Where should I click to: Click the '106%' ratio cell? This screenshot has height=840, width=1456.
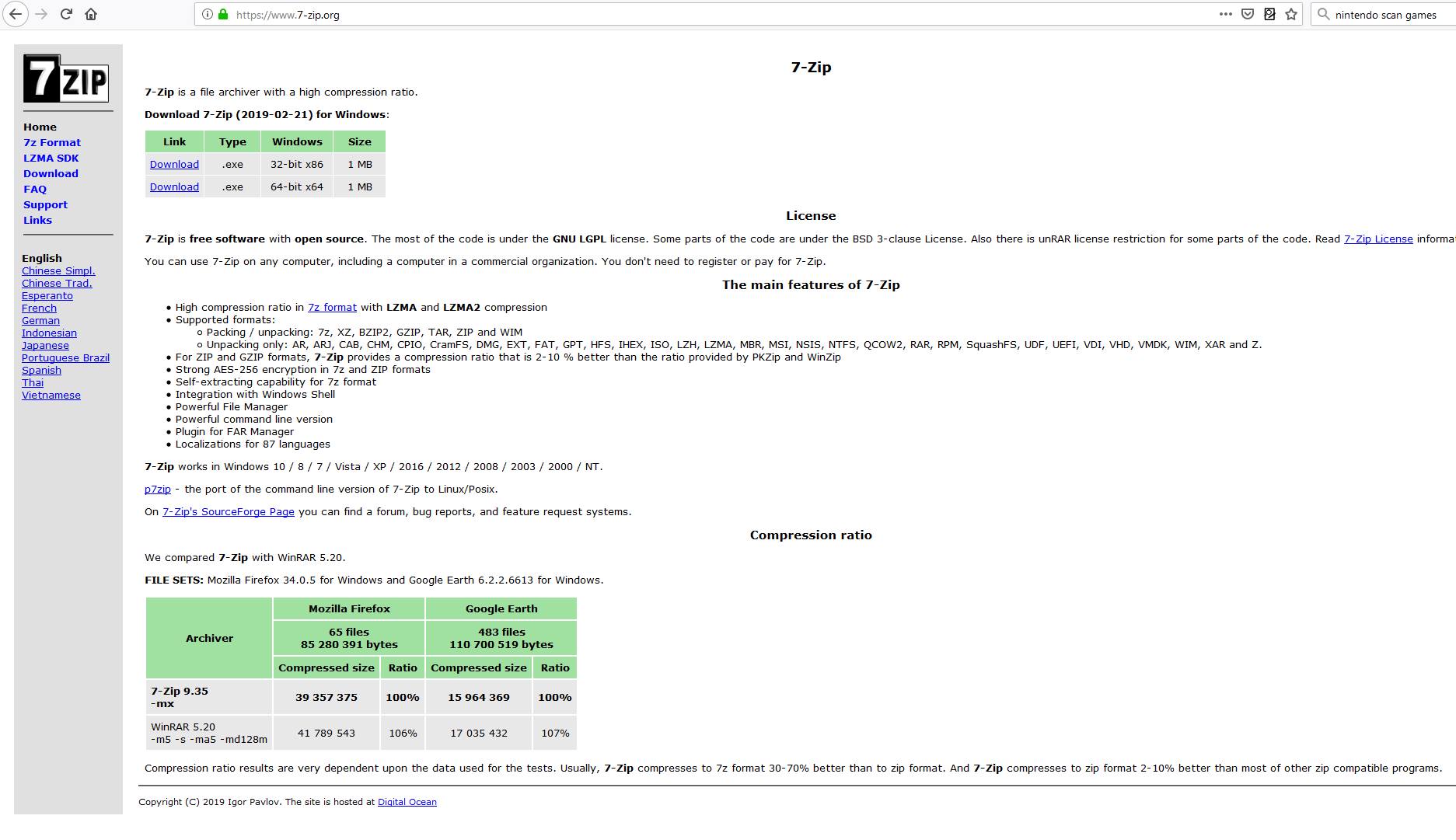(403, 733)
